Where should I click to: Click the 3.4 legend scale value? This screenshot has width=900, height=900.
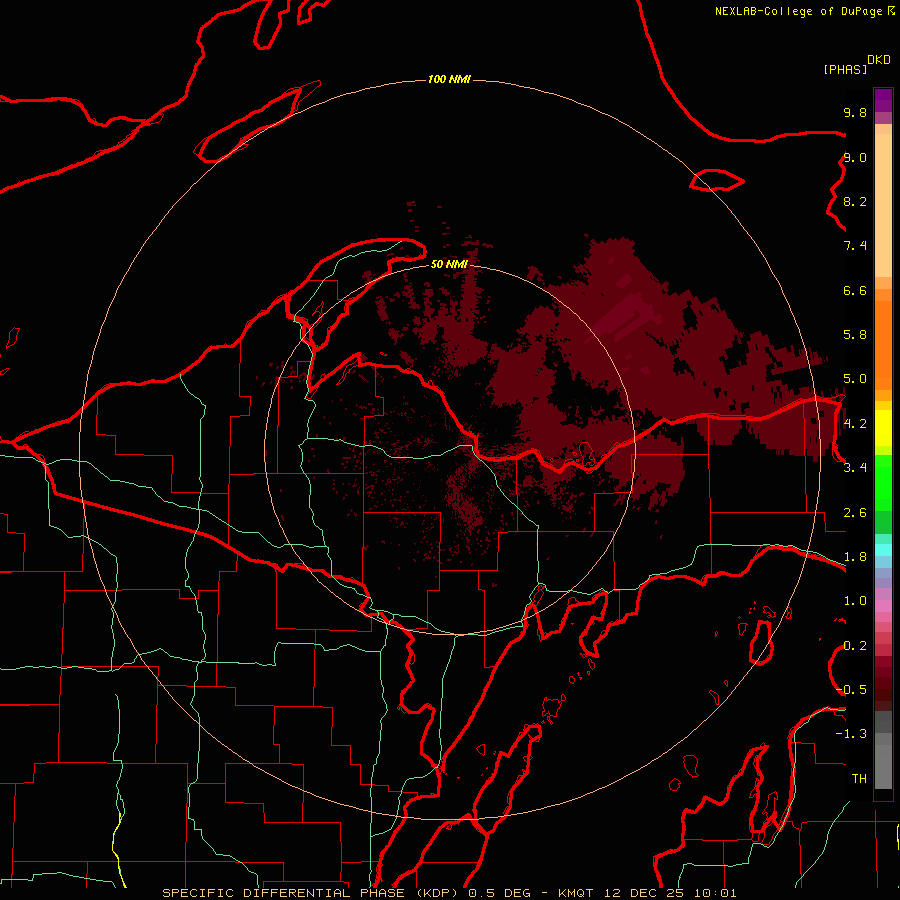tap(855, 467)
